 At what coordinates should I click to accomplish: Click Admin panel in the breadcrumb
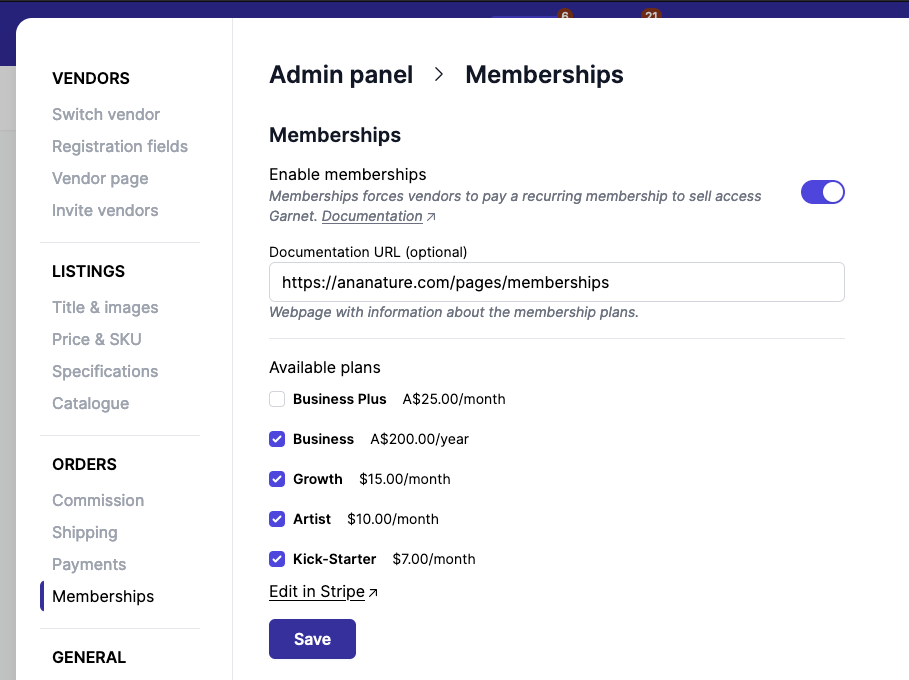point(340,74)
